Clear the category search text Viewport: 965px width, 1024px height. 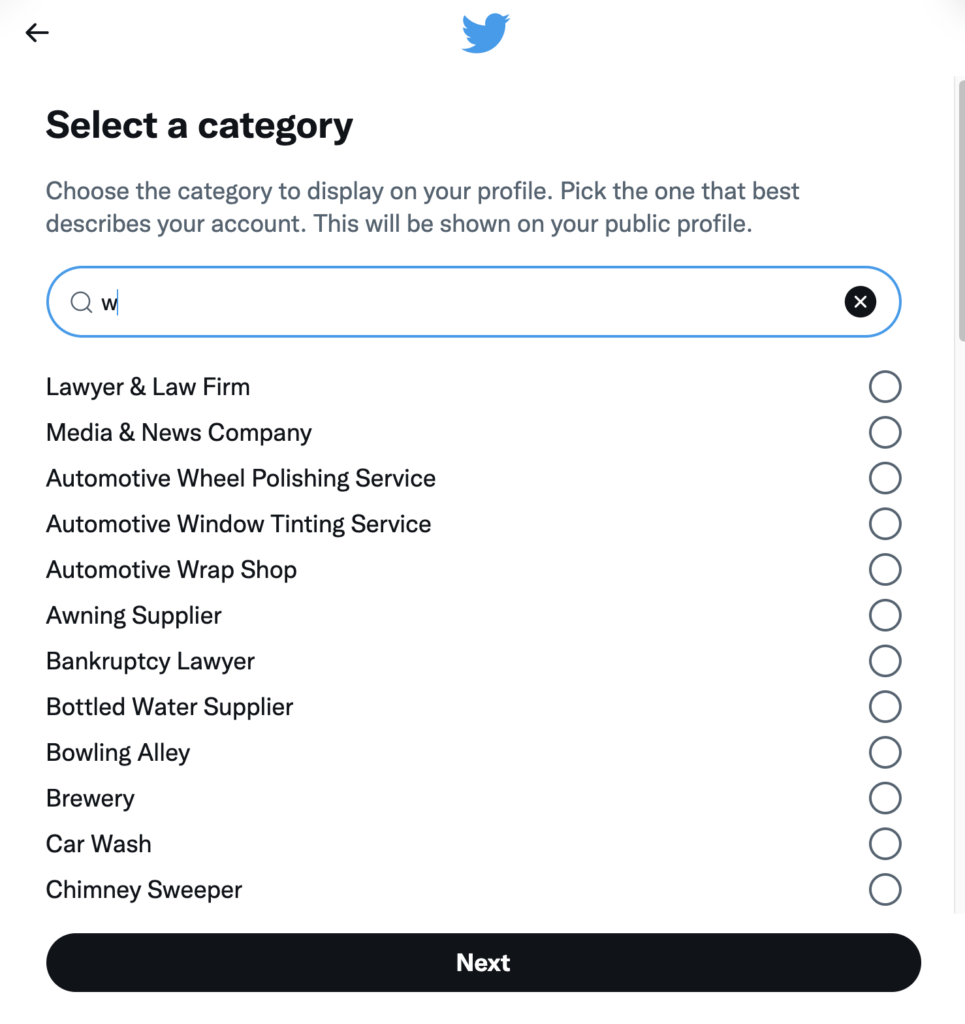tap(860, 301)
